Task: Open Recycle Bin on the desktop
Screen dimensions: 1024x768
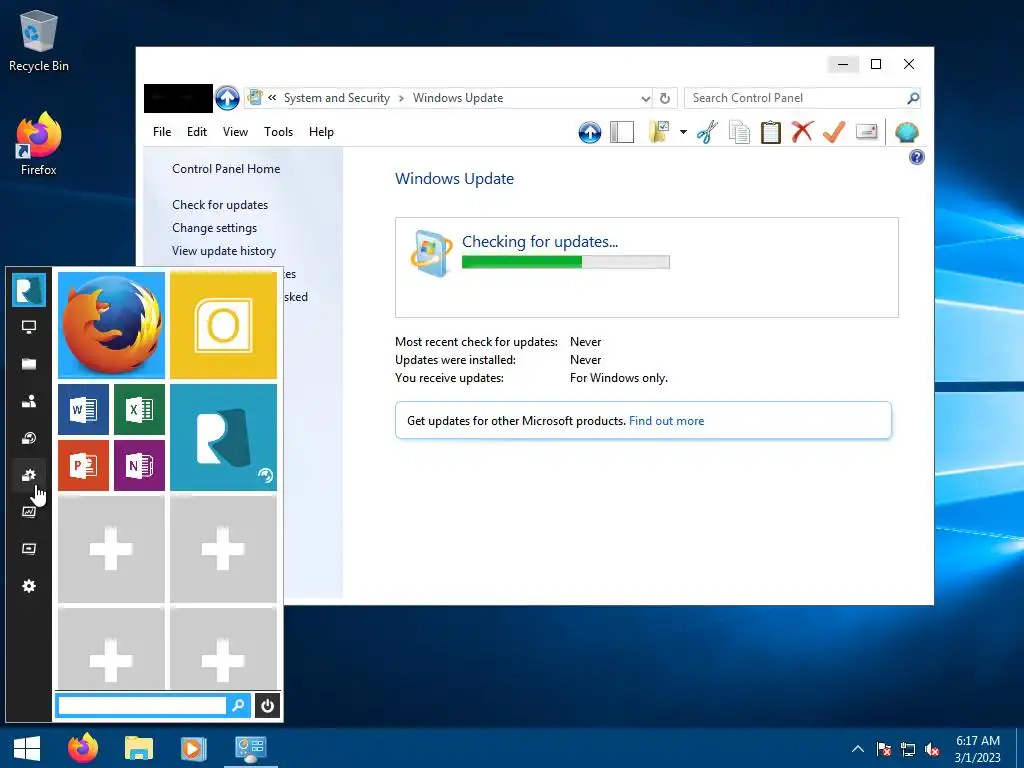Action: click(39, 40)
